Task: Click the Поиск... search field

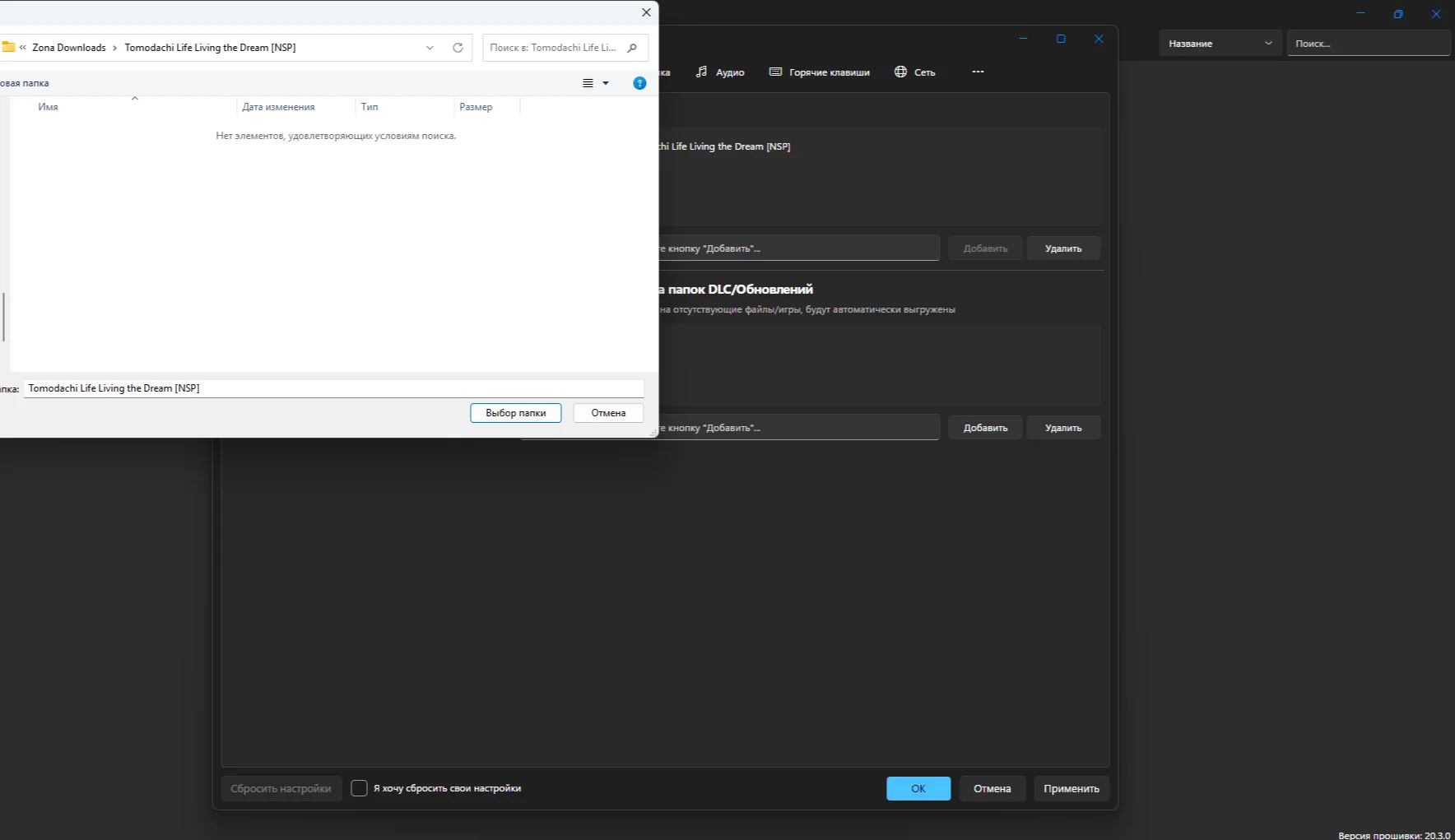Action: pyautogui.click(x=1368, y=44)
